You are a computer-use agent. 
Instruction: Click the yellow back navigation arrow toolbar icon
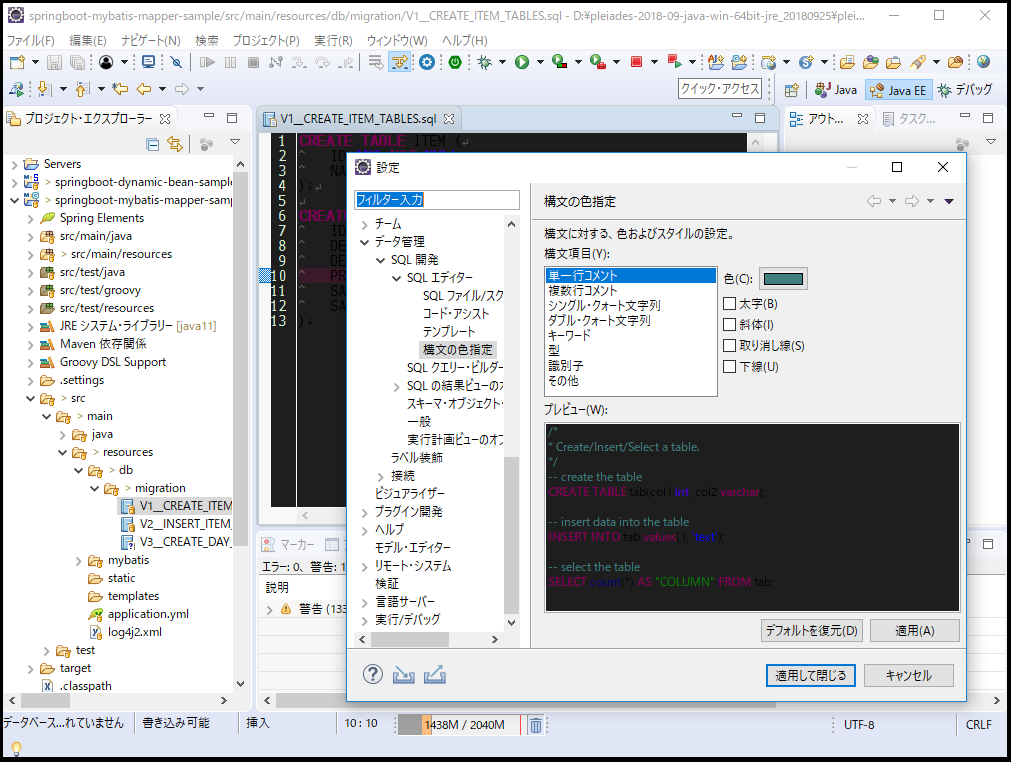pyautogui.click(x=144, y=90)
